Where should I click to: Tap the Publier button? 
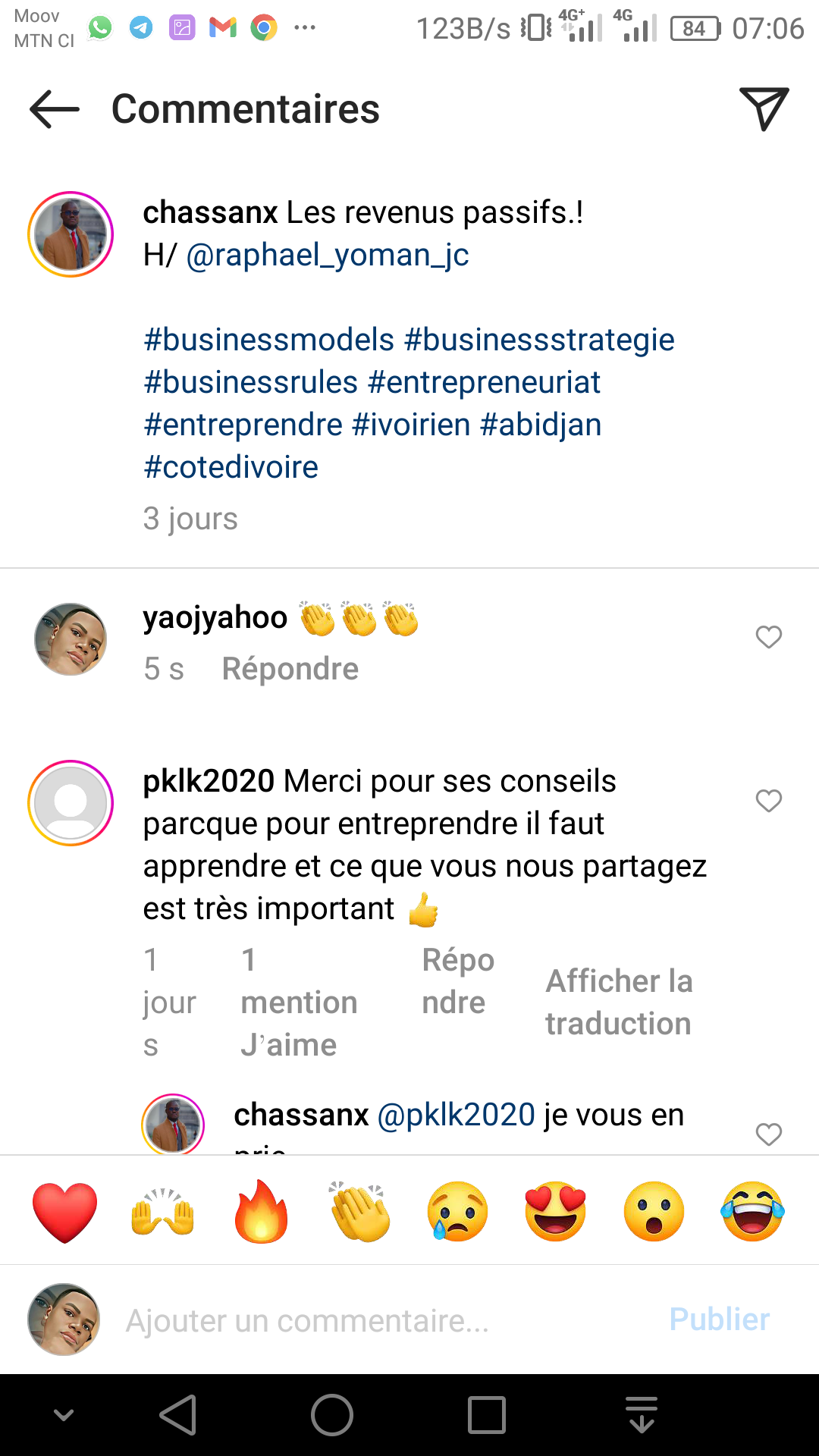coord(719,1319)
